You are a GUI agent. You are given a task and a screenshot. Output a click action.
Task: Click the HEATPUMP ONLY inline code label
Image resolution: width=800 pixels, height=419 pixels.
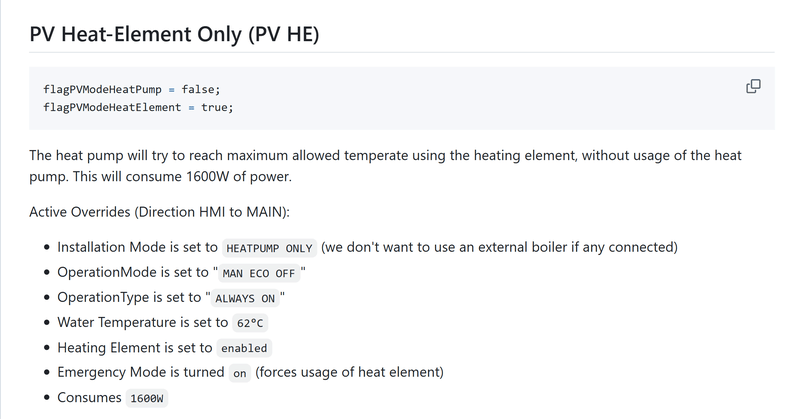270,248
